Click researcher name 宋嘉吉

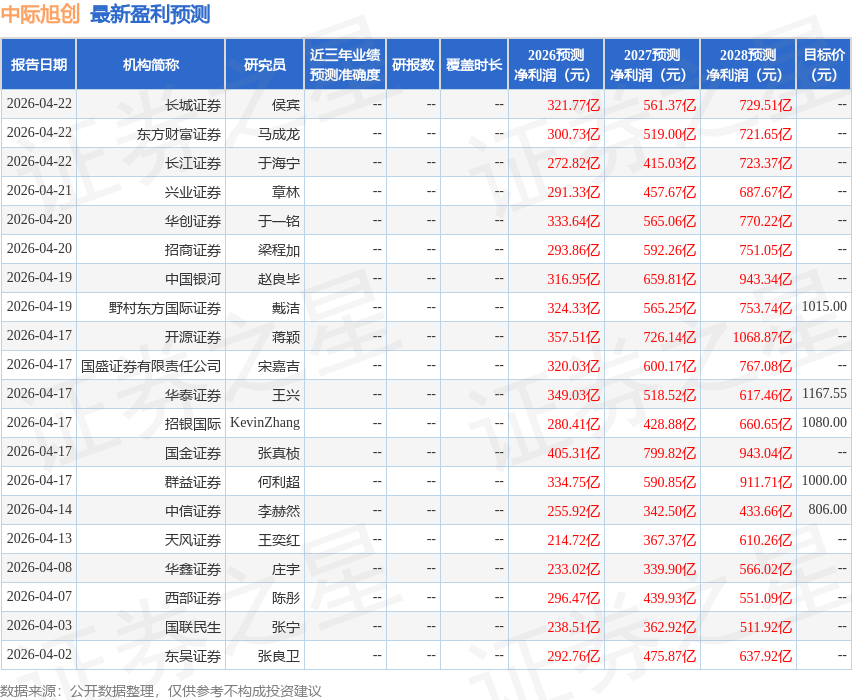point(279,366)
